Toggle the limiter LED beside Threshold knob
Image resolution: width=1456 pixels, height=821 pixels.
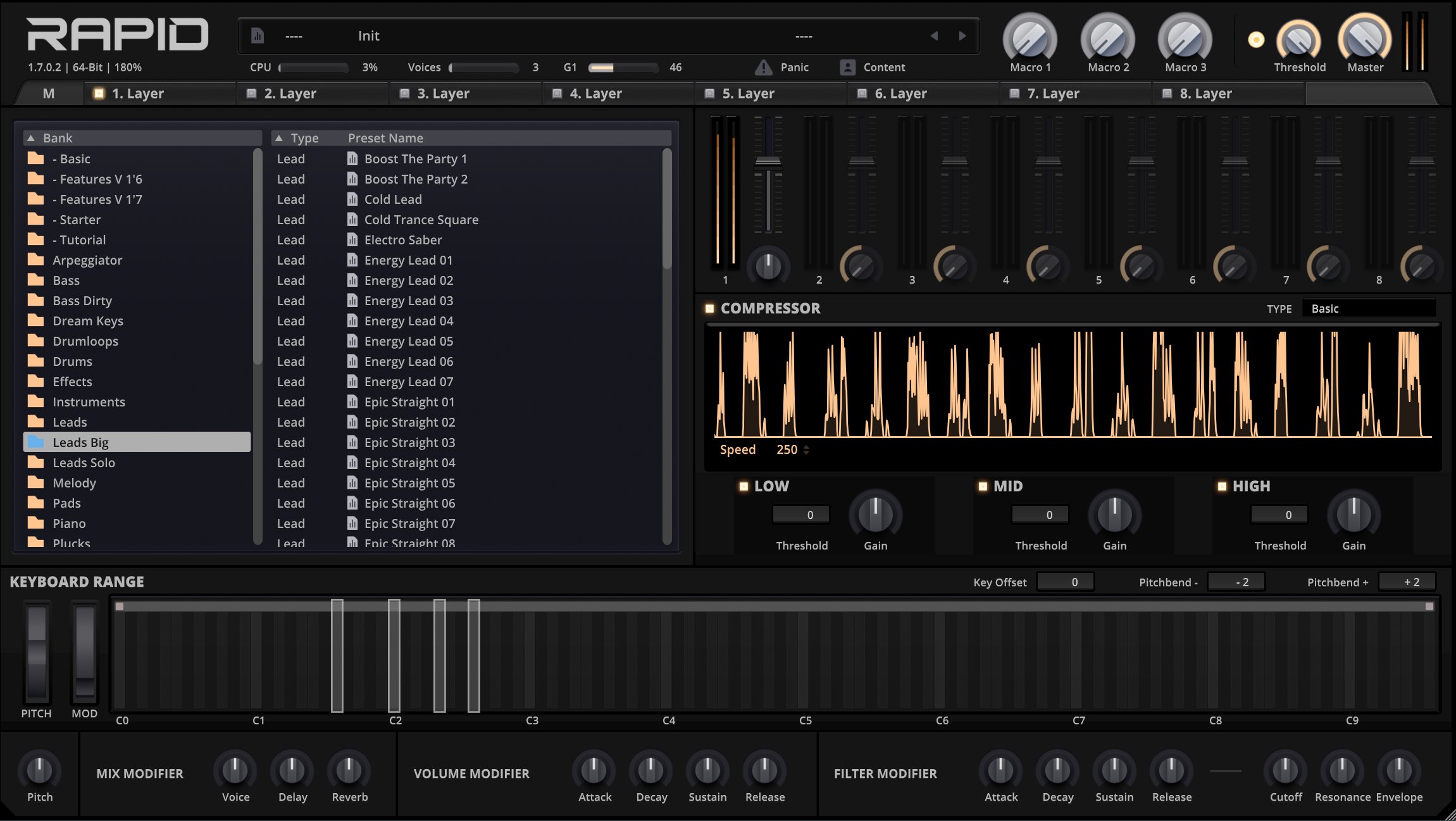coord(1256,40)
